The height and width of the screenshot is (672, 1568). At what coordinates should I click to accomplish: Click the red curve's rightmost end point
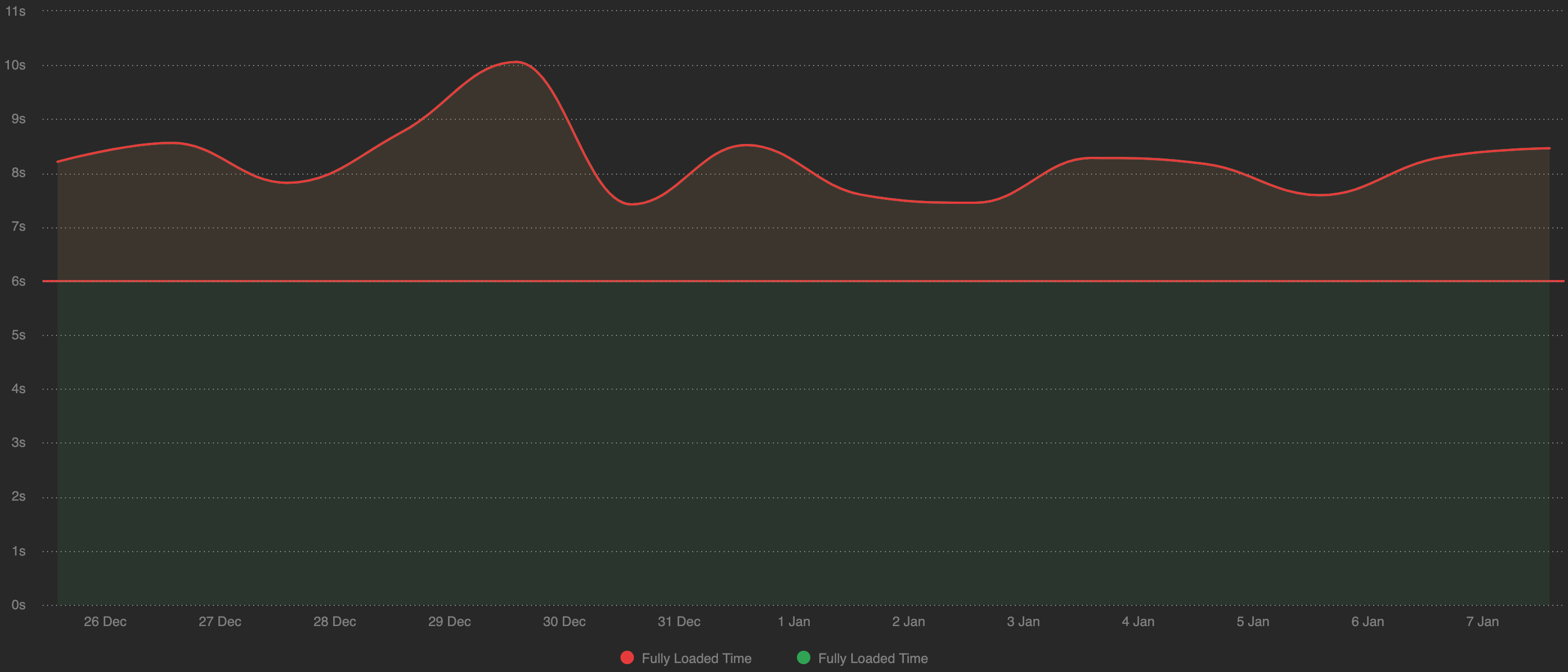pyautogui.click(x=1549, y=148)
